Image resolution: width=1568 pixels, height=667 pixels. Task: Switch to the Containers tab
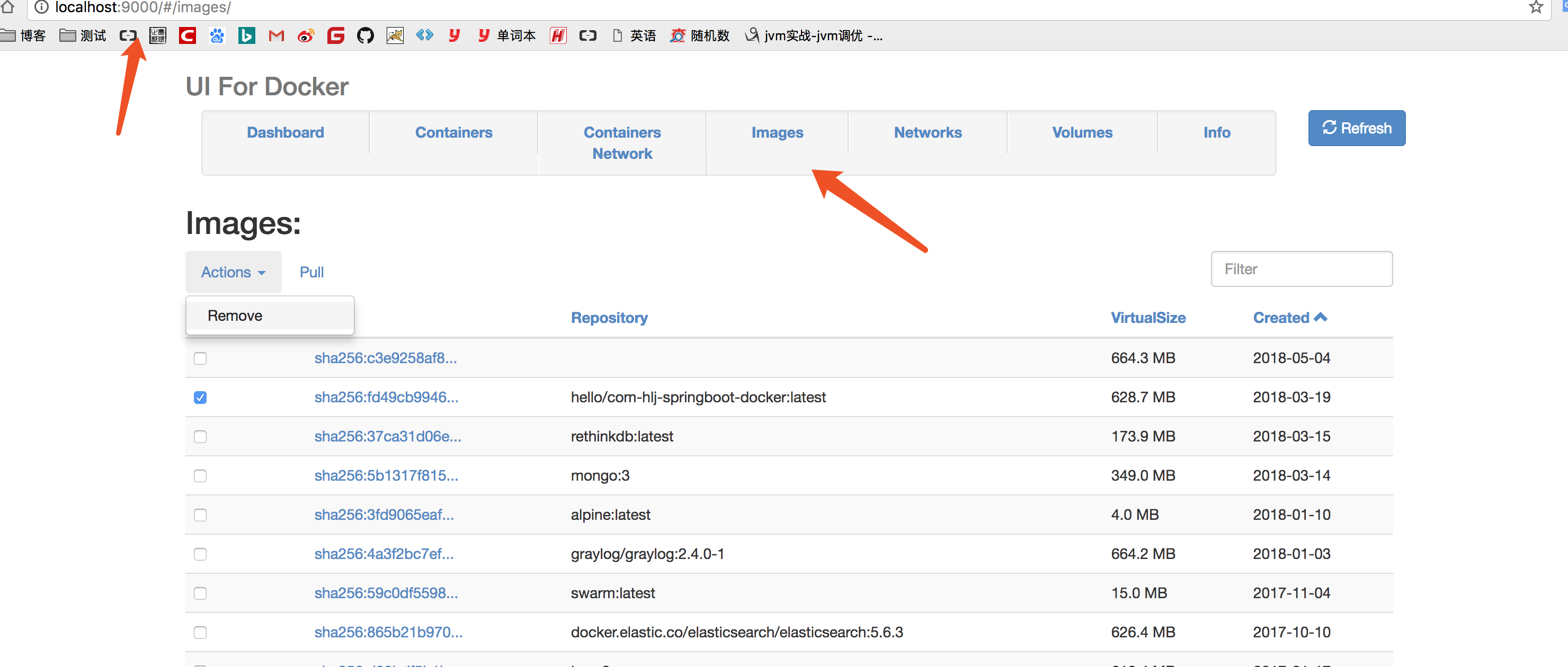453,132
